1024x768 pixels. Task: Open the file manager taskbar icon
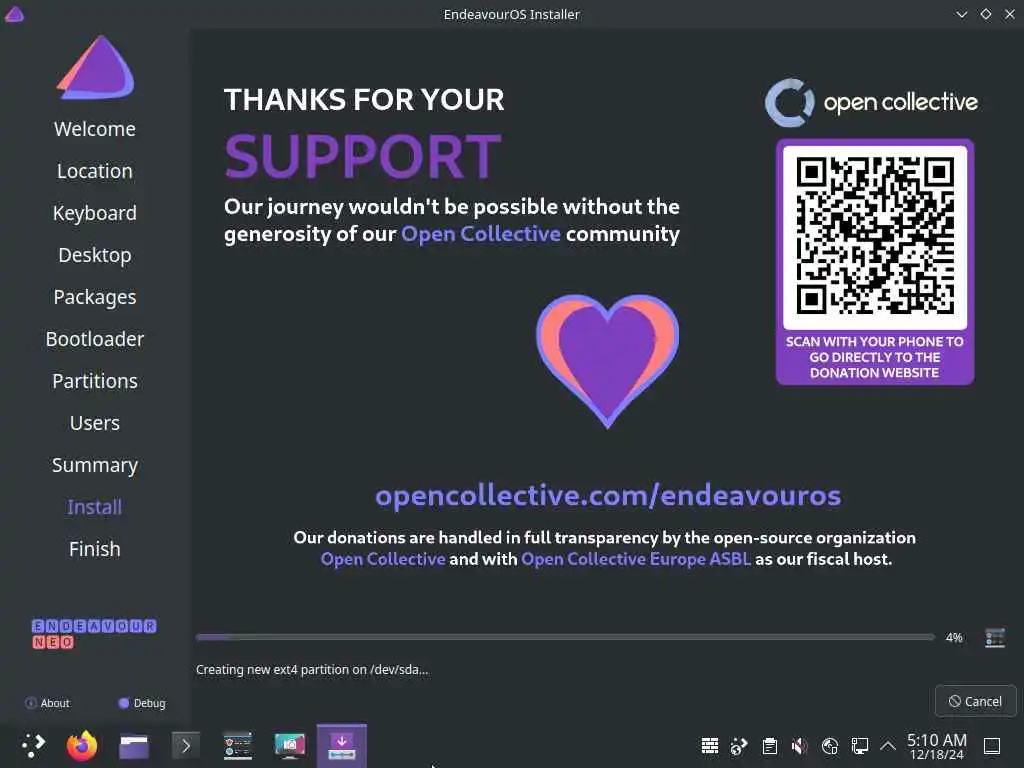[x=134, y=746]
